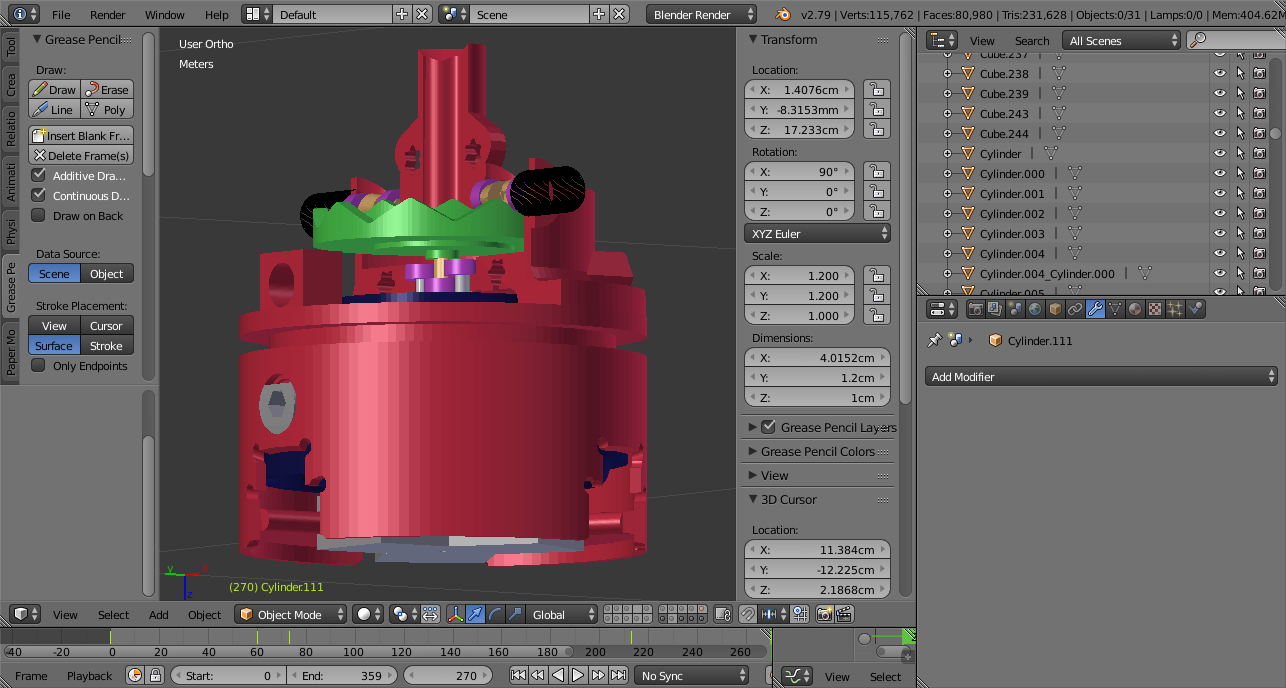Open the Mesh Data tab (triangle icon)
Screen dimensions: 1286x688
[1115, 309]
